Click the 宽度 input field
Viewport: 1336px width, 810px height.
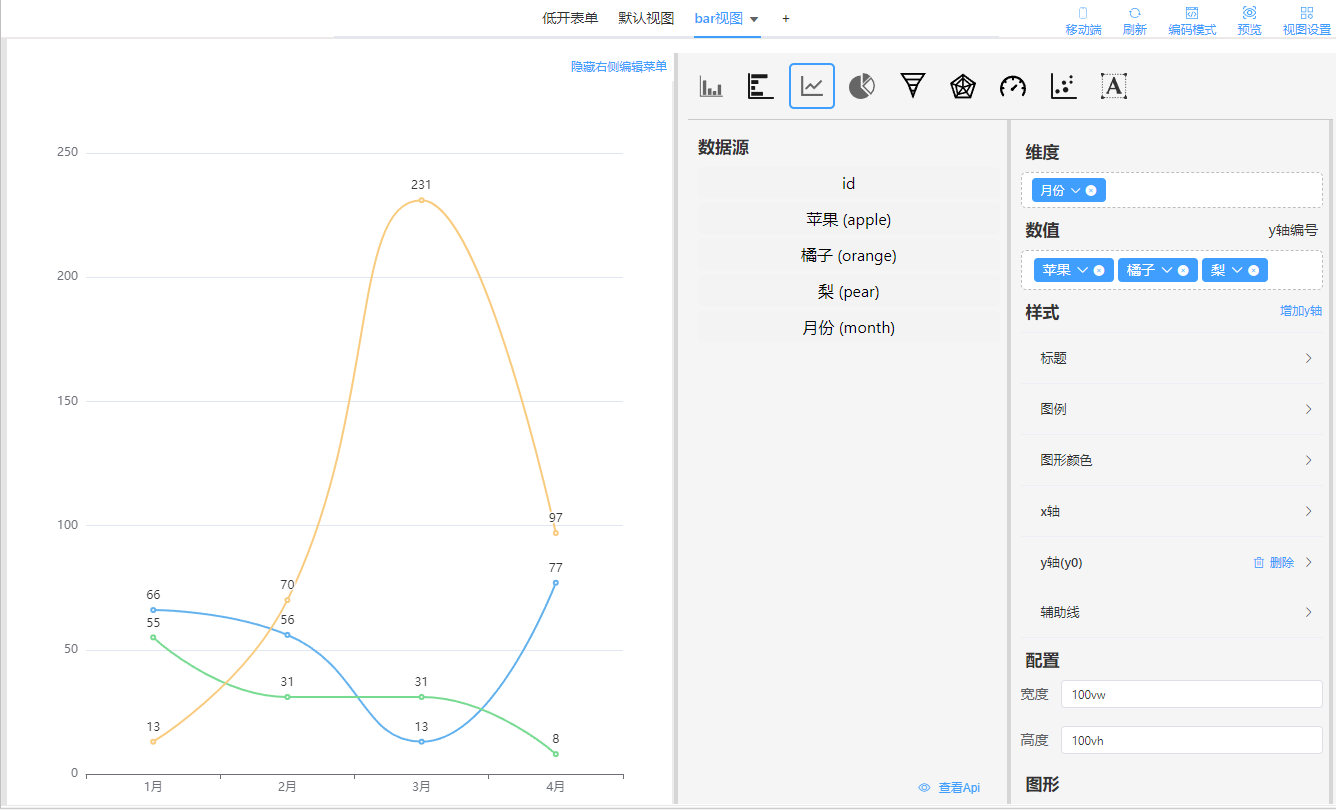click(1190, 694)
